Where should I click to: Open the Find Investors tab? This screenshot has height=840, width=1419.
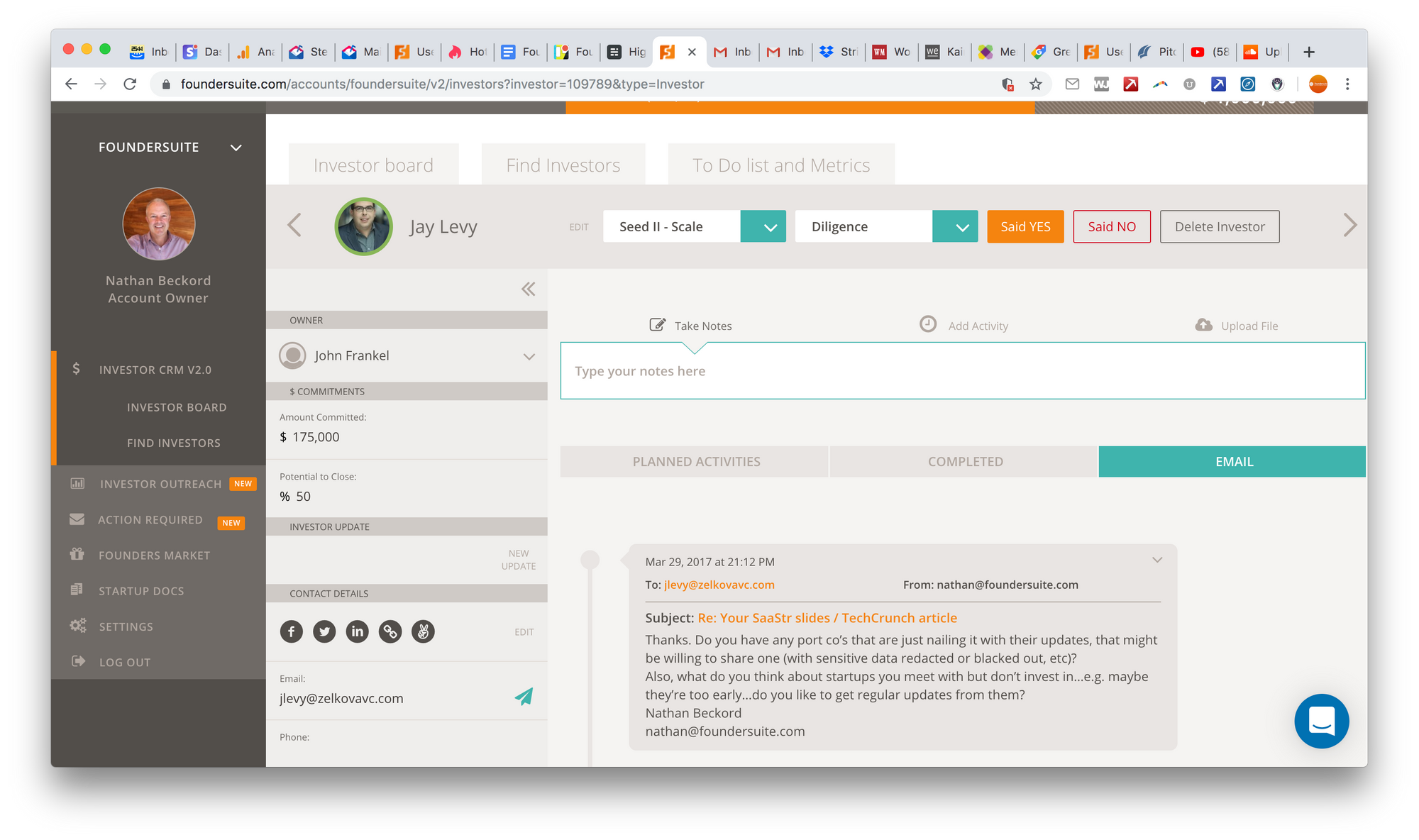tap(563, 165)
